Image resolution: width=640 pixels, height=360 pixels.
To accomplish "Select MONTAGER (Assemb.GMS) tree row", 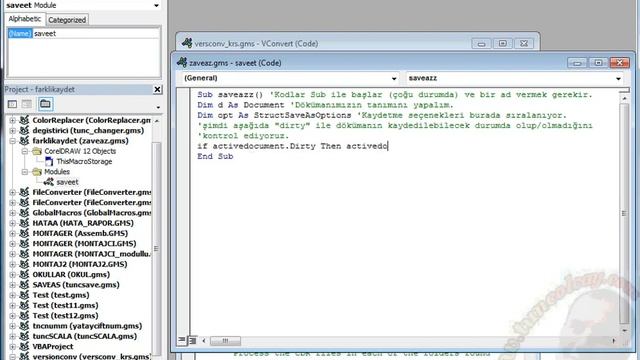I will (x=80, y=233).
